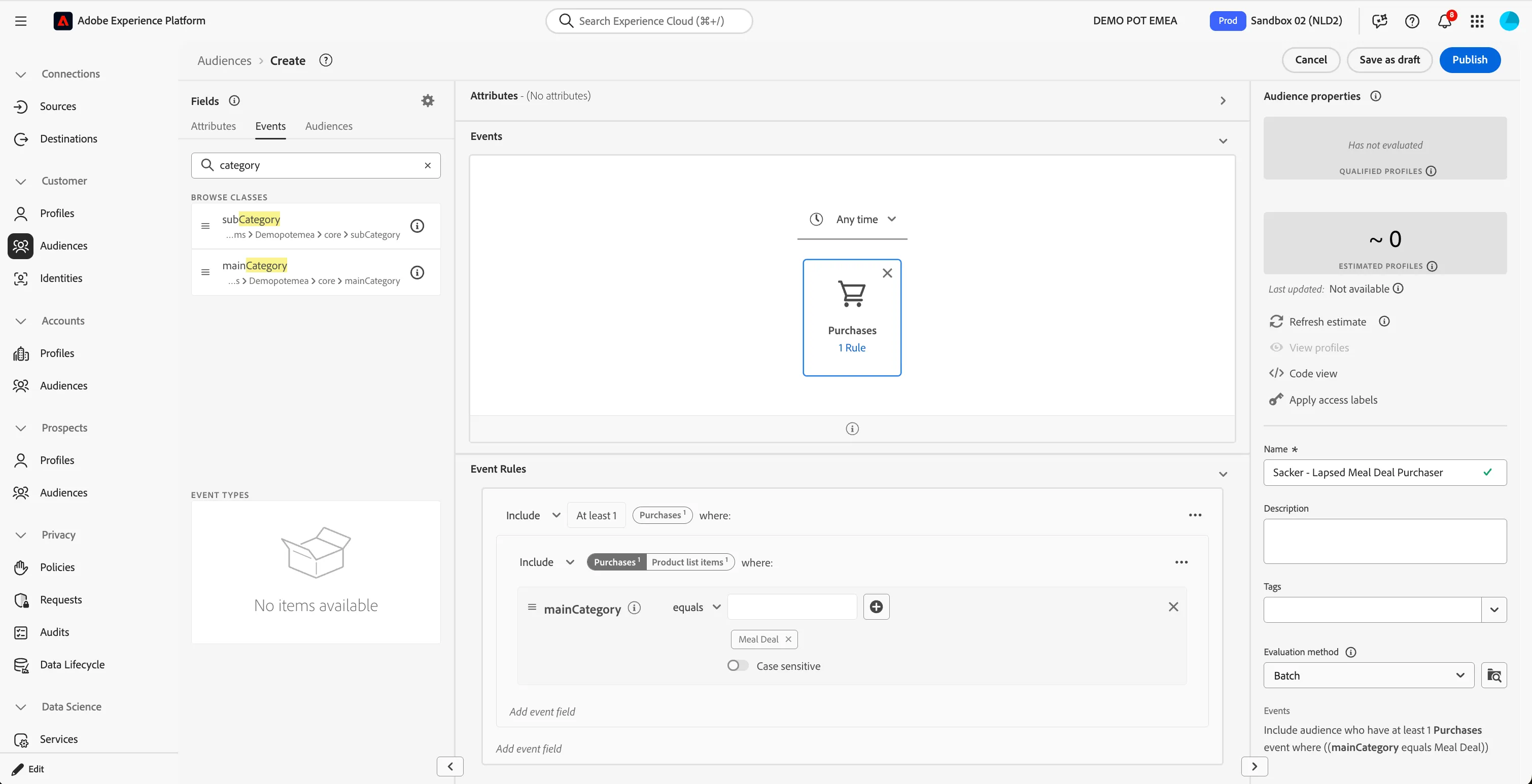The image size is (1532, 784).
Task: Open the notifications bell
Action: pyautogui.click(x=1445, y=21)
